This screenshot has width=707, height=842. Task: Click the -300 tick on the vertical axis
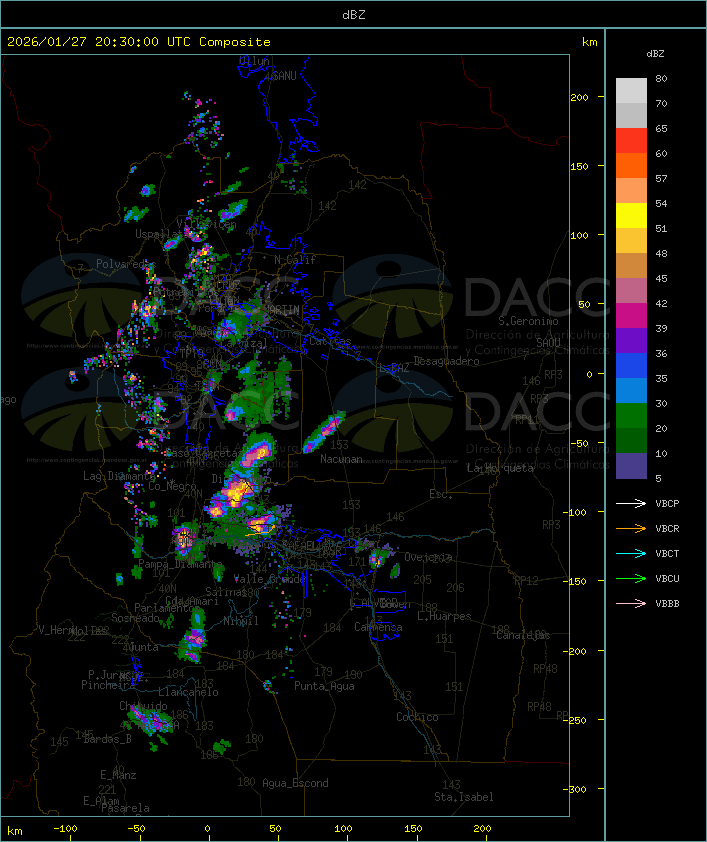click(x=574, y=789)
